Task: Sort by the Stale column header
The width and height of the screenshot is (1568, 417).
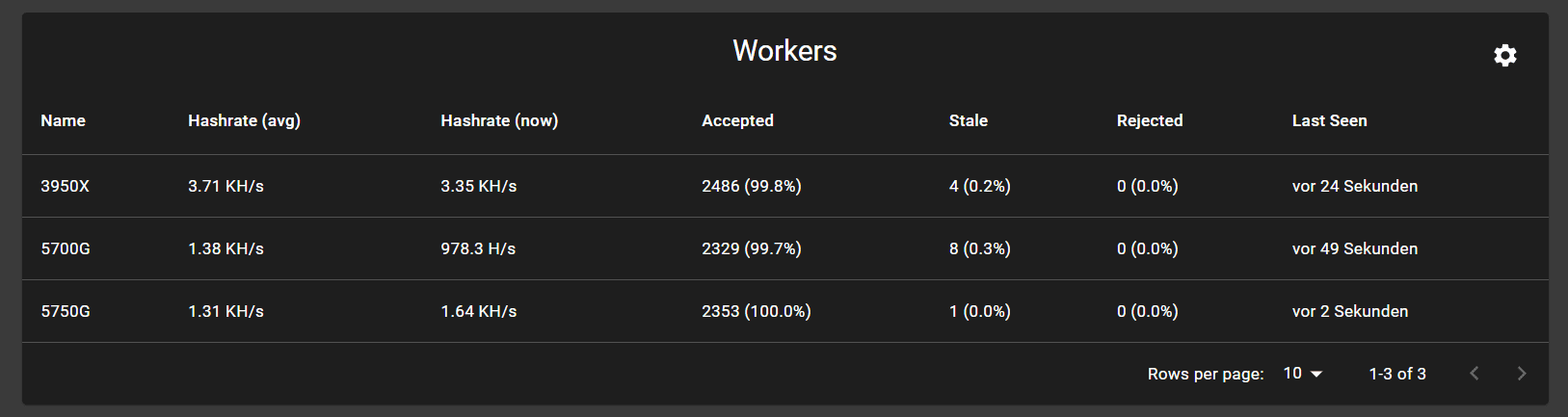Action: coord(968,120)
